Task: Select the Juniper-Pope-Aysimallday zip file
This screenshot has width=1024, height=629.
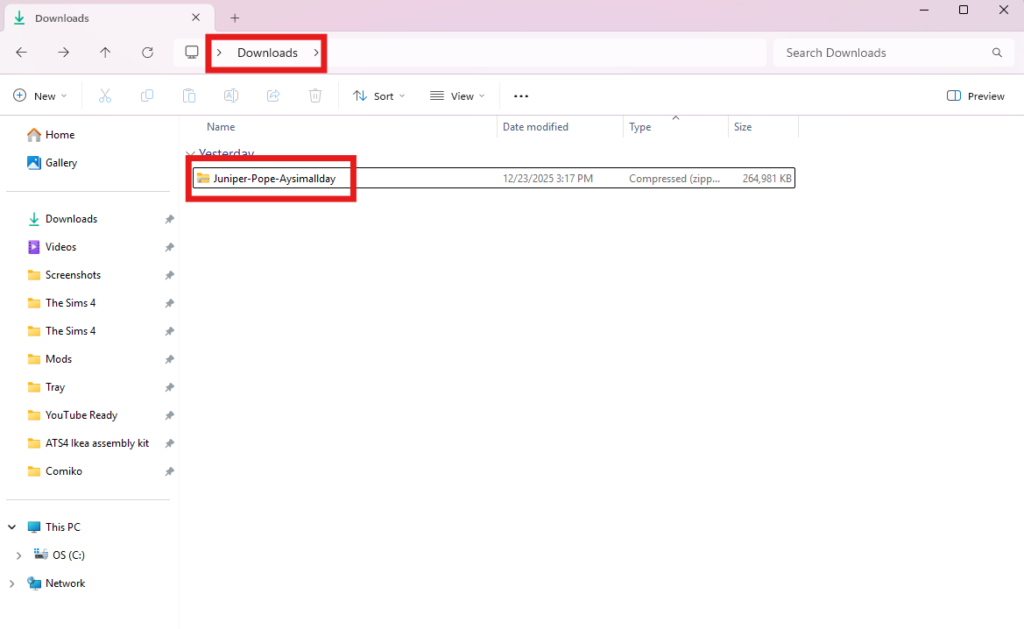Action: pyautogui.click(x=274, y=179)
